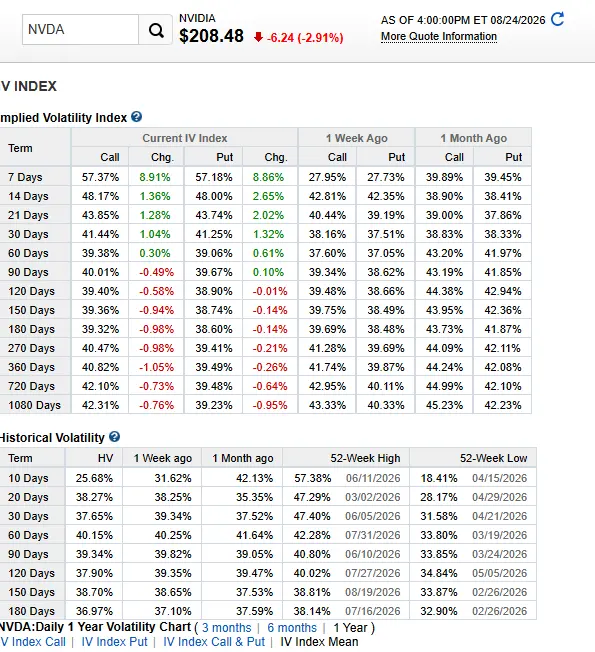Click 7 Days call IV value 57.37%
This screenshot has width=595, height=652.
[x=100, y=177]
